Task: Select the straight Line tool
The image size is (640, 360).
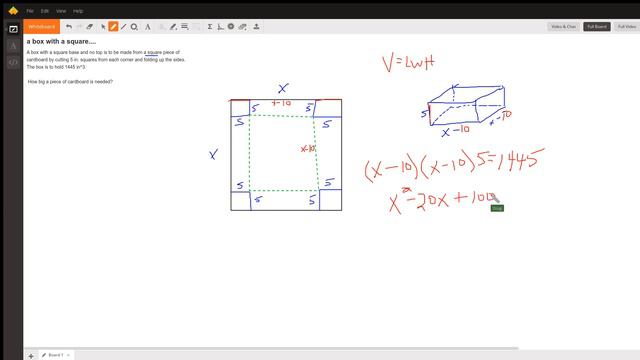Action: click(x=123, y=27)
